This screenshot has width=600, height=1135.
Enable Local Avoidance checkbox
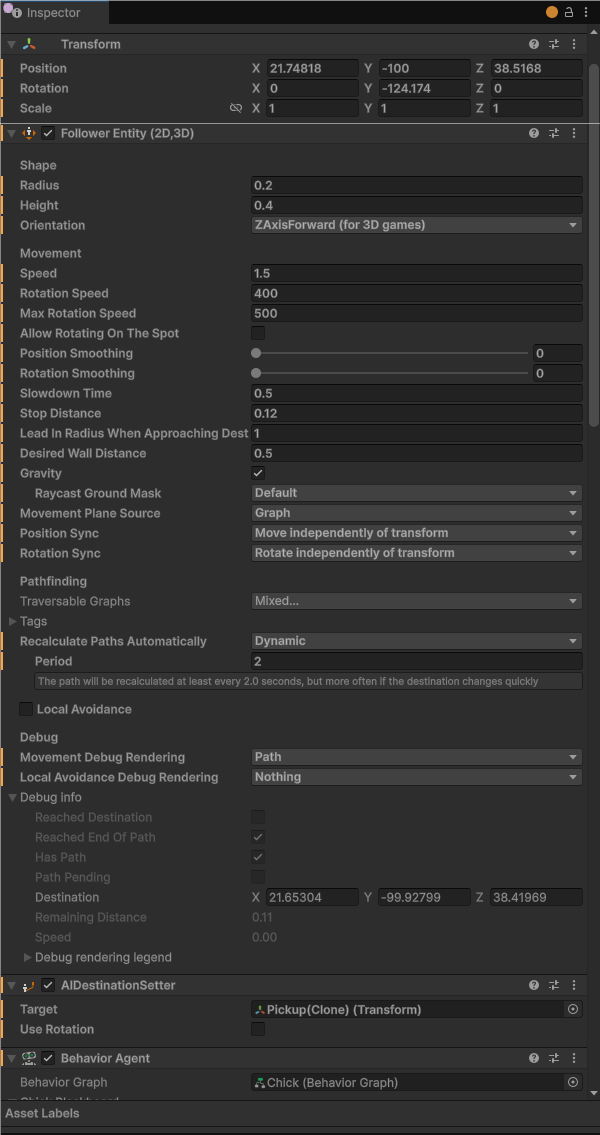pos(26,709)
